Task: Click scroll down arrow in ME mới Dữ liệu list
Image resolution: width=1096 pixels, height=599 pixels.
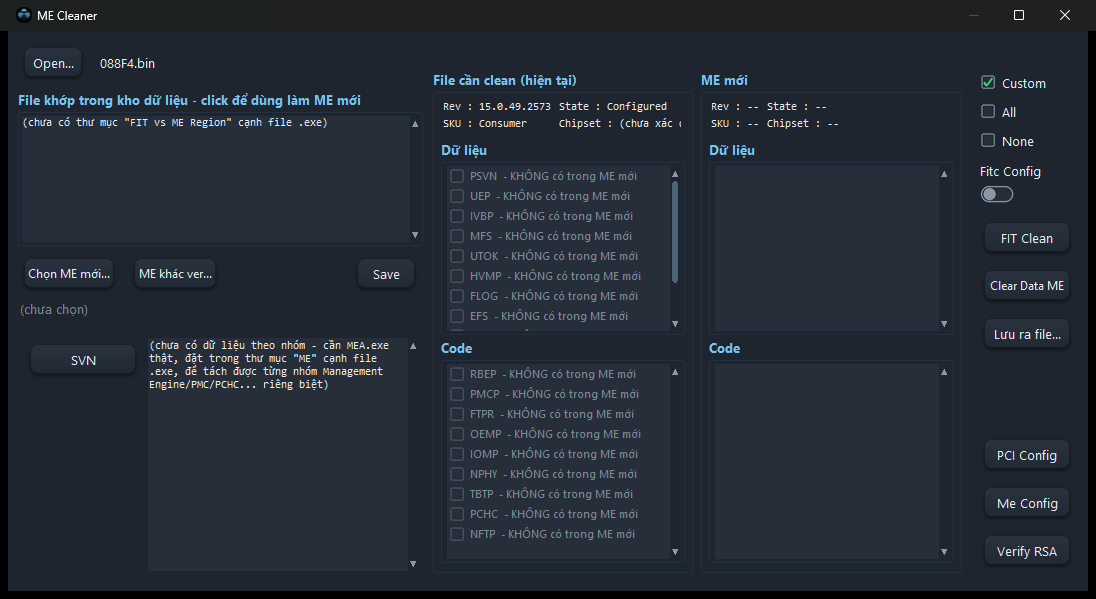Action: pyautogui.click(x=944, y=324)
